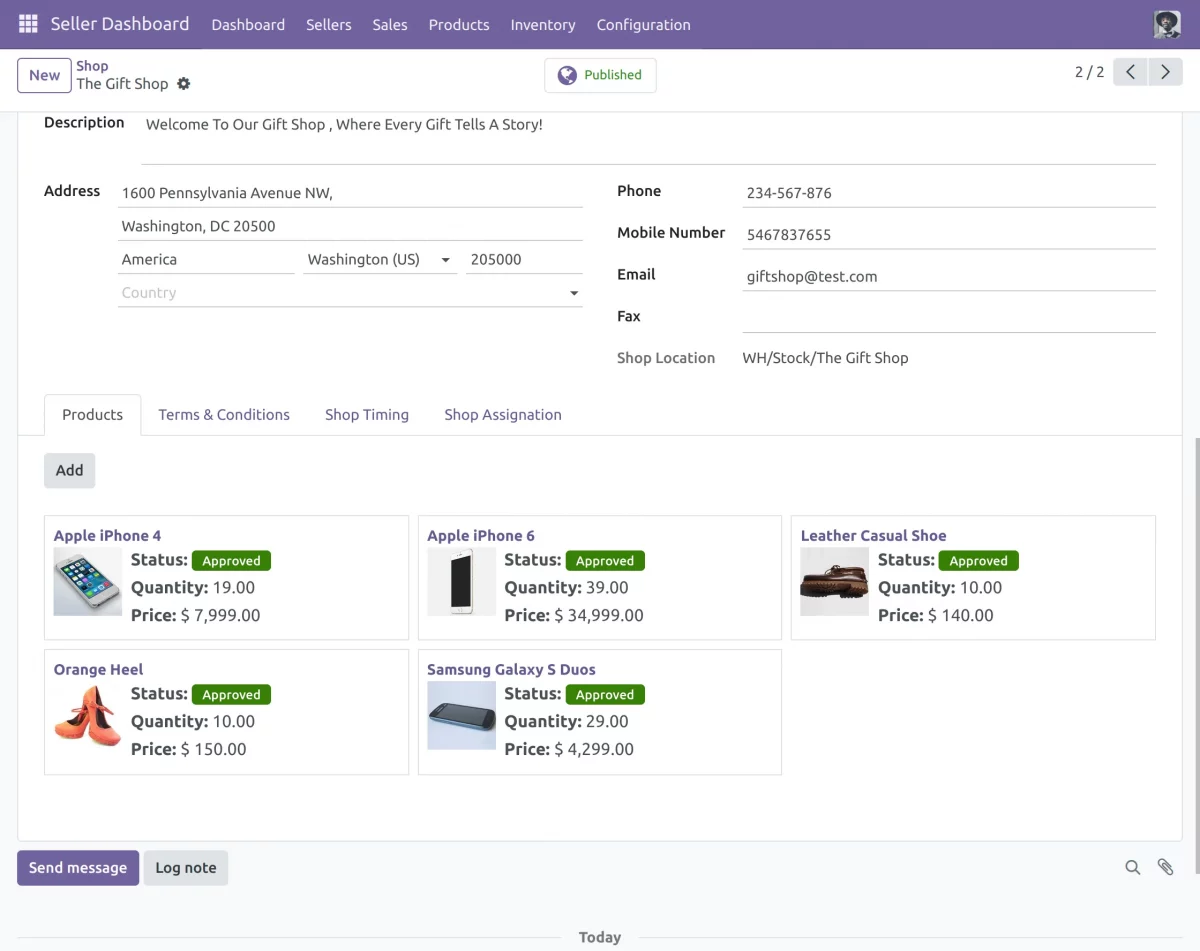The width and height of the screenshot is (1200, 951).
Task: Click the search magnifier icon in chatter
Action: (x=1132, y=868)
